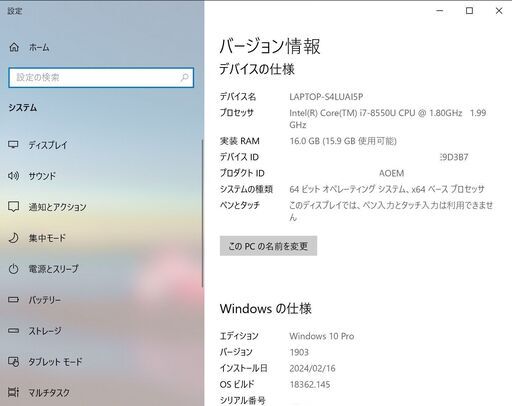
Task: Click the Tablet mode icon
Action: click(x=13, y=361)
